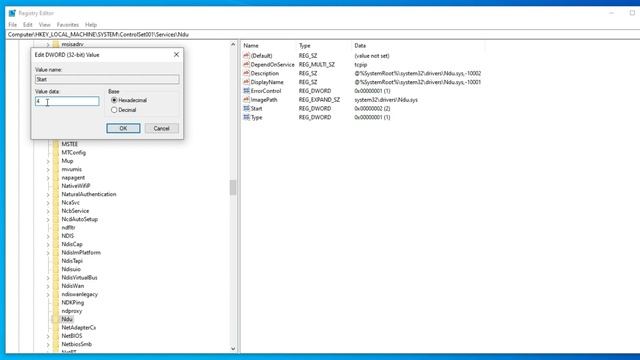640x360 pixels.
Task: Expand the Mup key
Action: pos(48,161)
